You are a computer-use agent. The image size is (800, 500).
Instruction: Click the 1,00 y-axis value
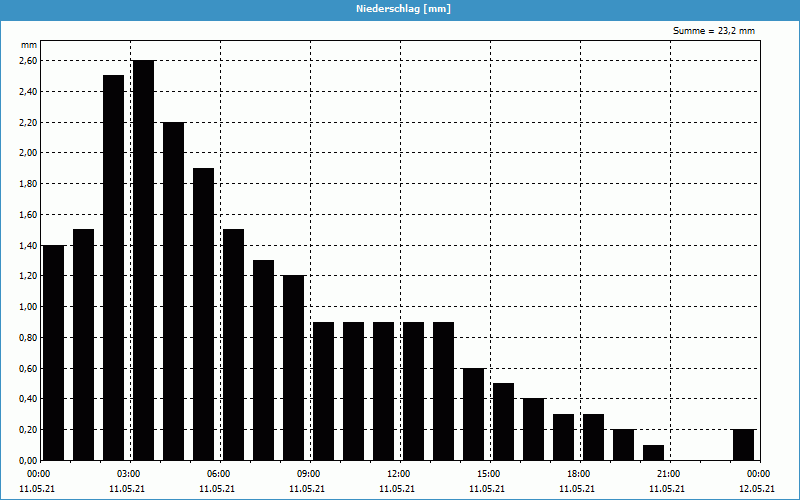[x=29, y=307]
